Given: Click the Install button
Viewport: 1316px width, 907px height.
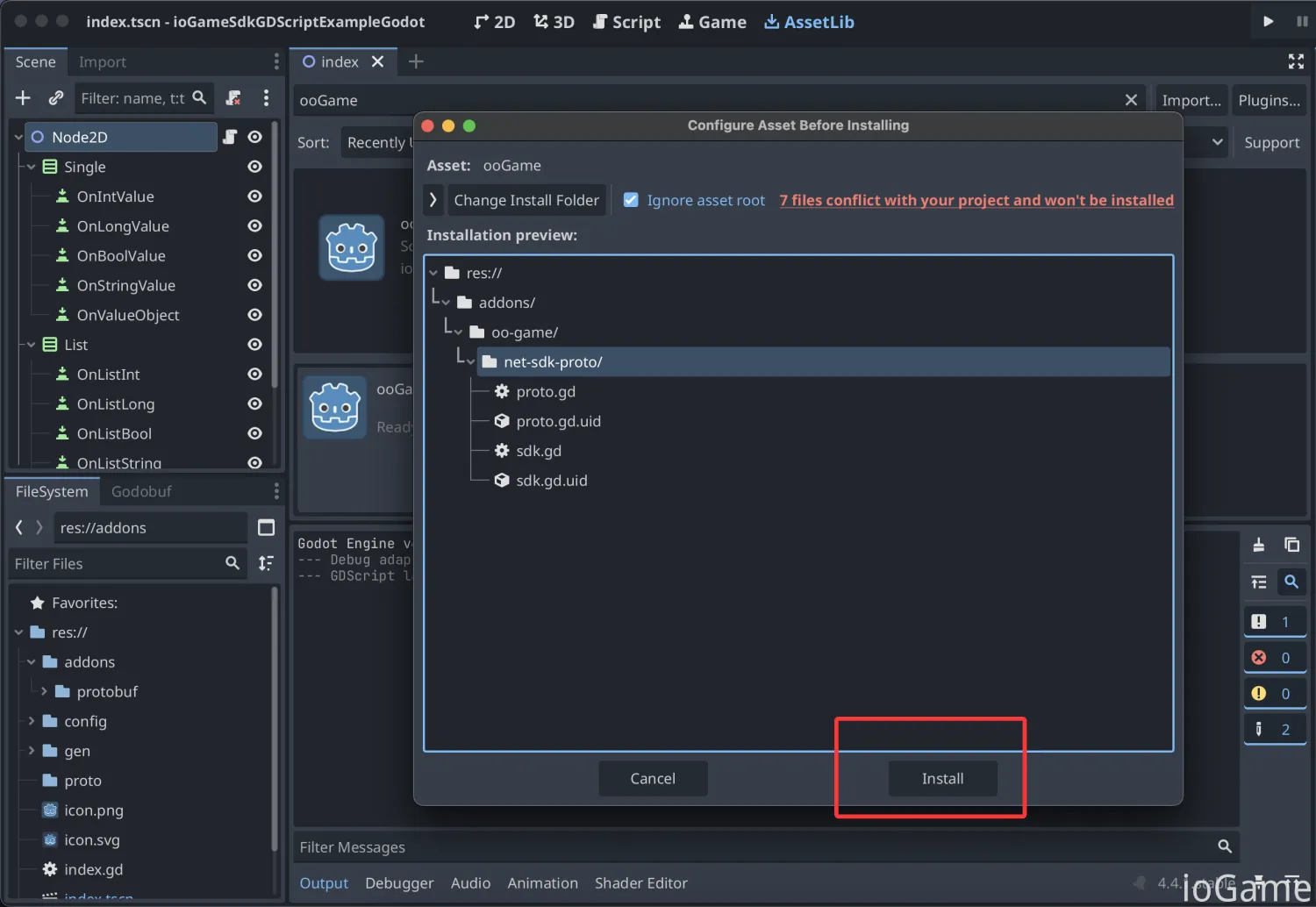Looking at the screenshot, I should (x=942, y=779).
